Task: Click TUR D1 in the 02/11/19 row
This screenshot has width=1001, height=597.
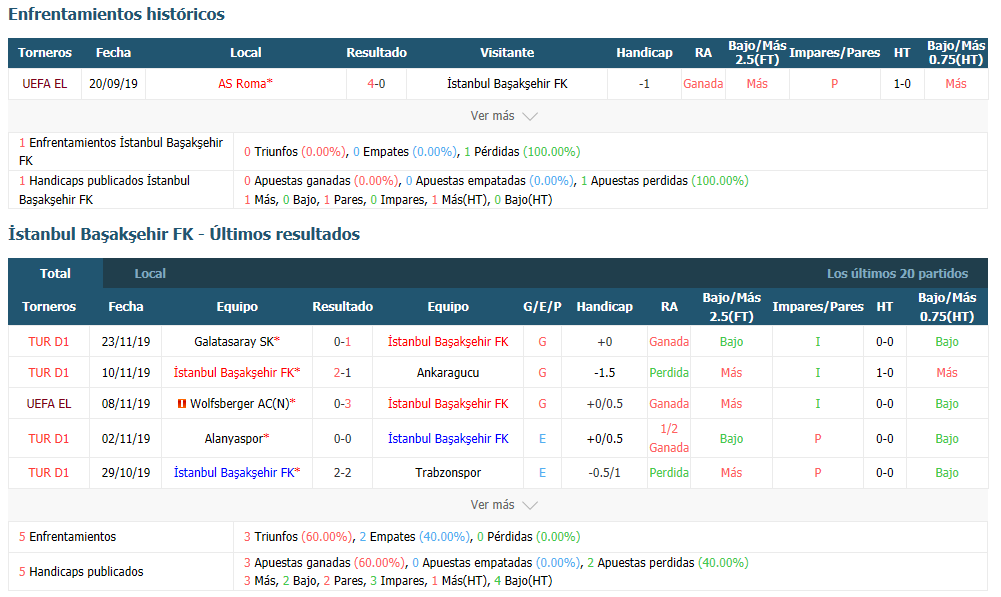Action: click(x=49, y=439)
